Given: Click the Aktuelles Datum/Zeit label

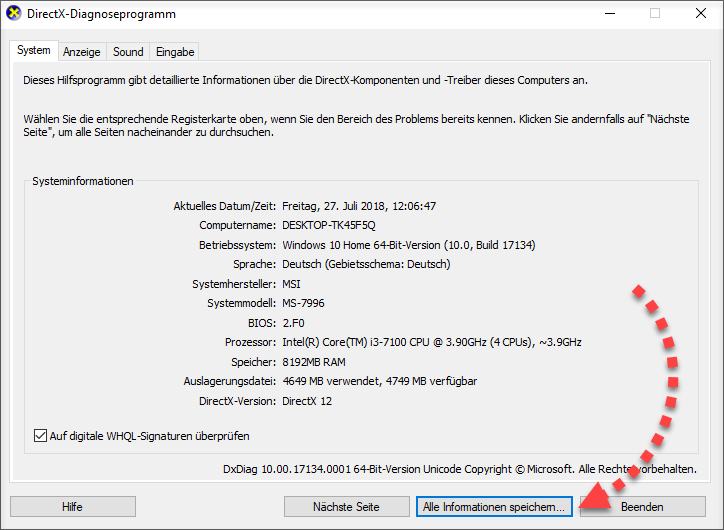Looking at the screenshot, I should coord(224,206).
